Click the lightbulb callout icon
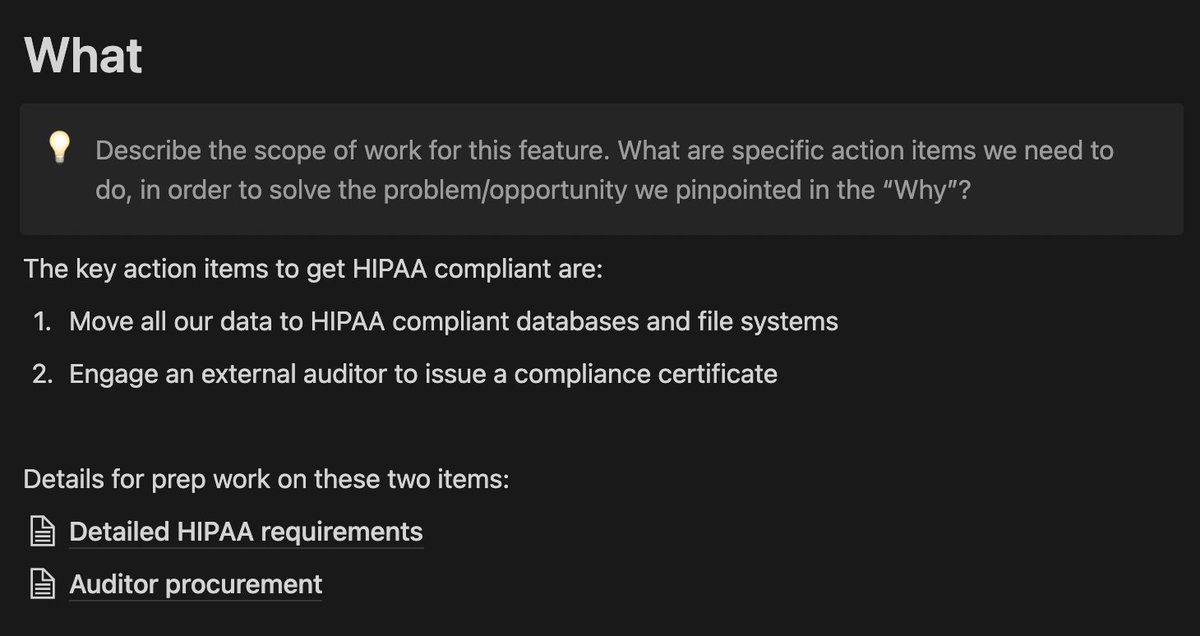 (x=59, y=149)
